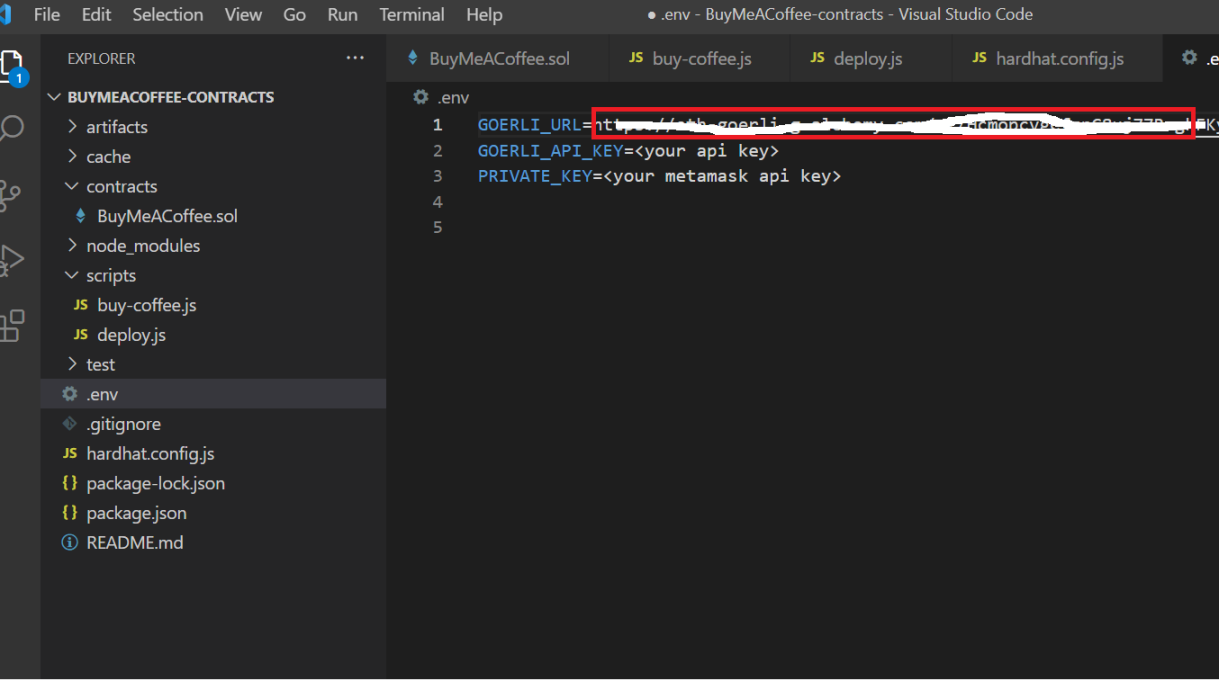Switch to the BuyMeACoffee.sol tab

[498, 59]
